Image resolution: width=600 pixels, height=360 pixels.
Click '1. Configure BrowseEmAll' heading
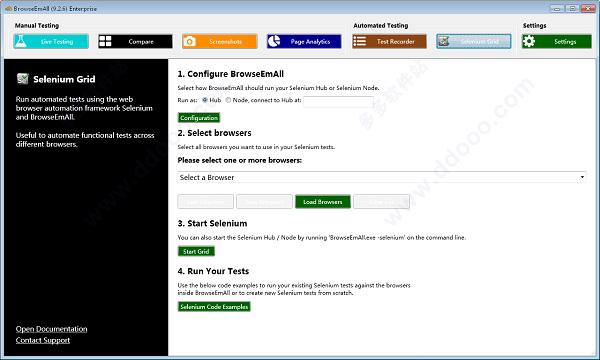tap(231, 74)
